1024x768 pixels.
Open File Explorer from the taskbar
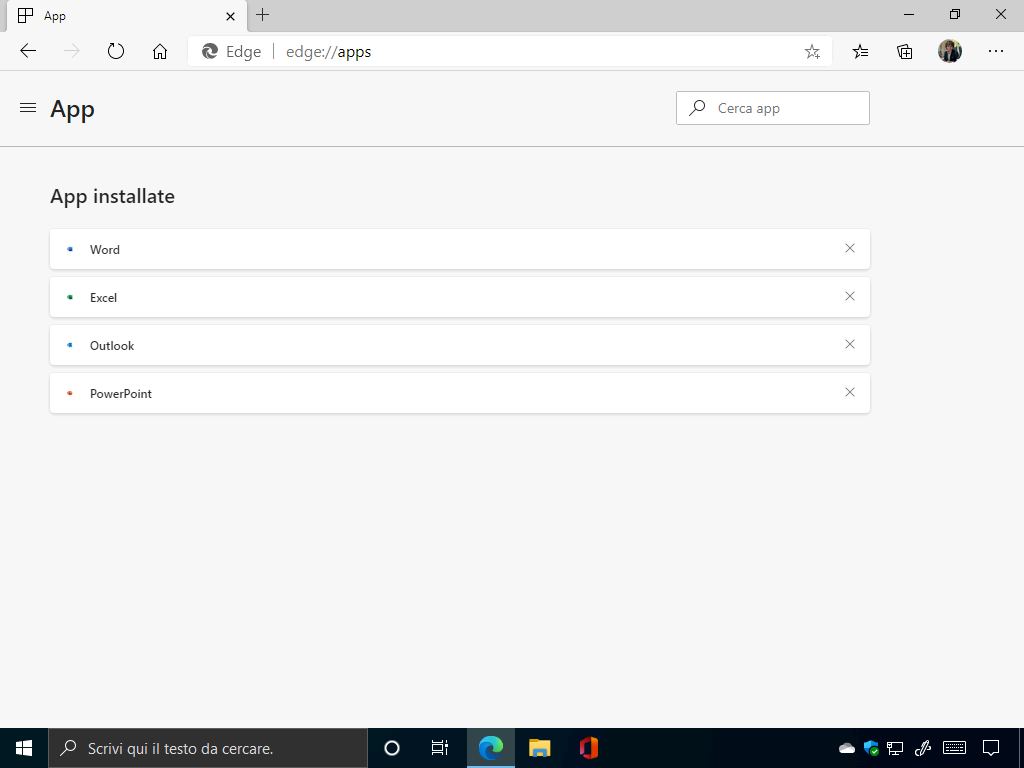coord(539,748)
